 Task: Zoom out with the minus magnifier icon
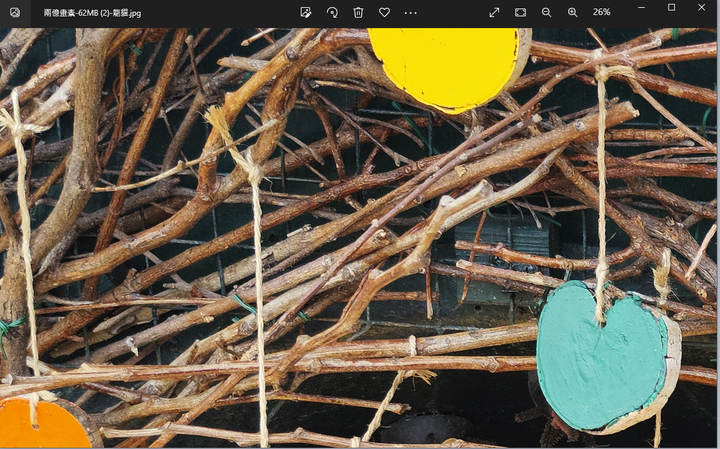click(x=546, y=12)
